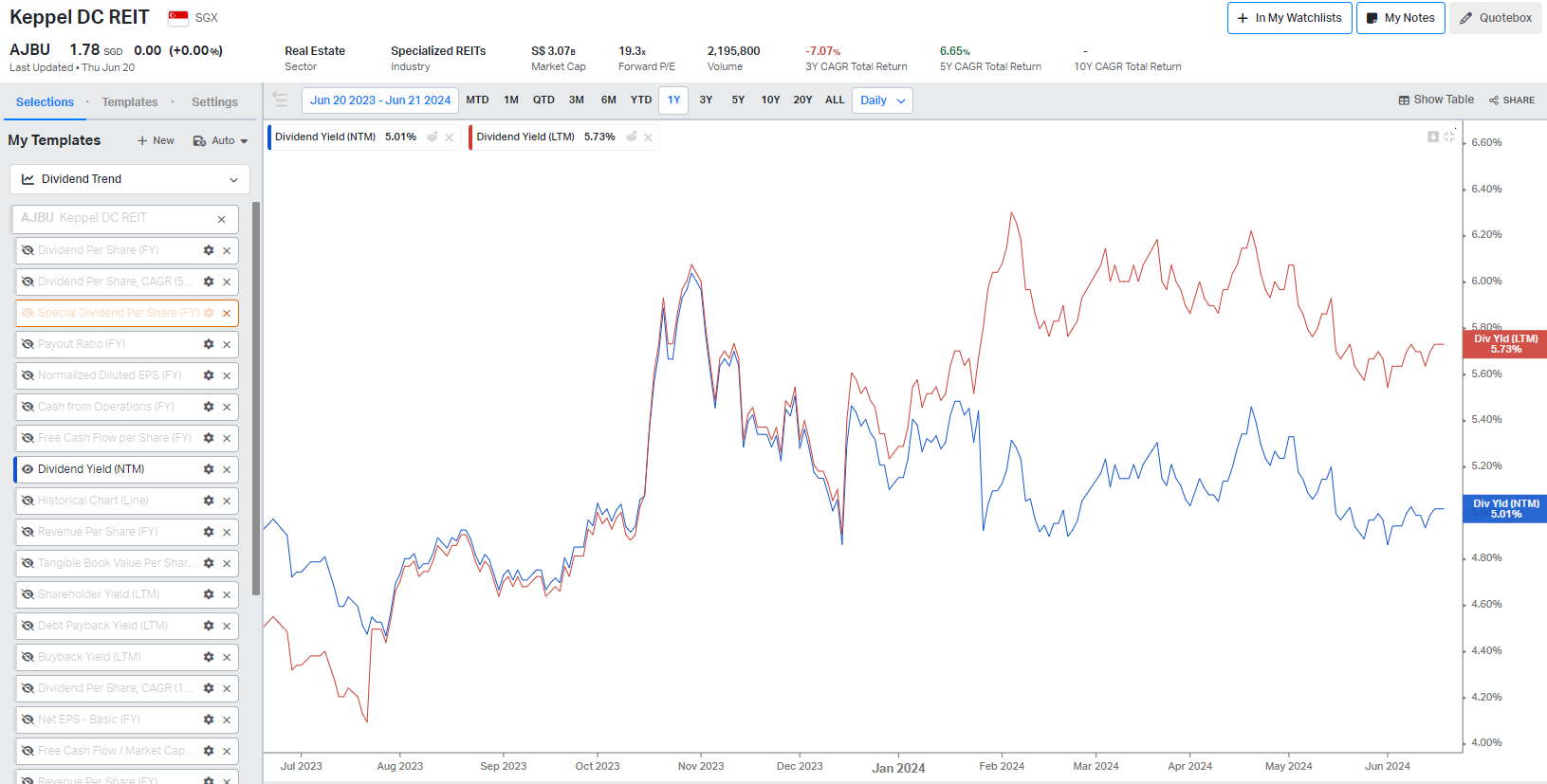Remove the Dividend Yield (NTM) legend chip
The image size is (1547, 784).
450,137
